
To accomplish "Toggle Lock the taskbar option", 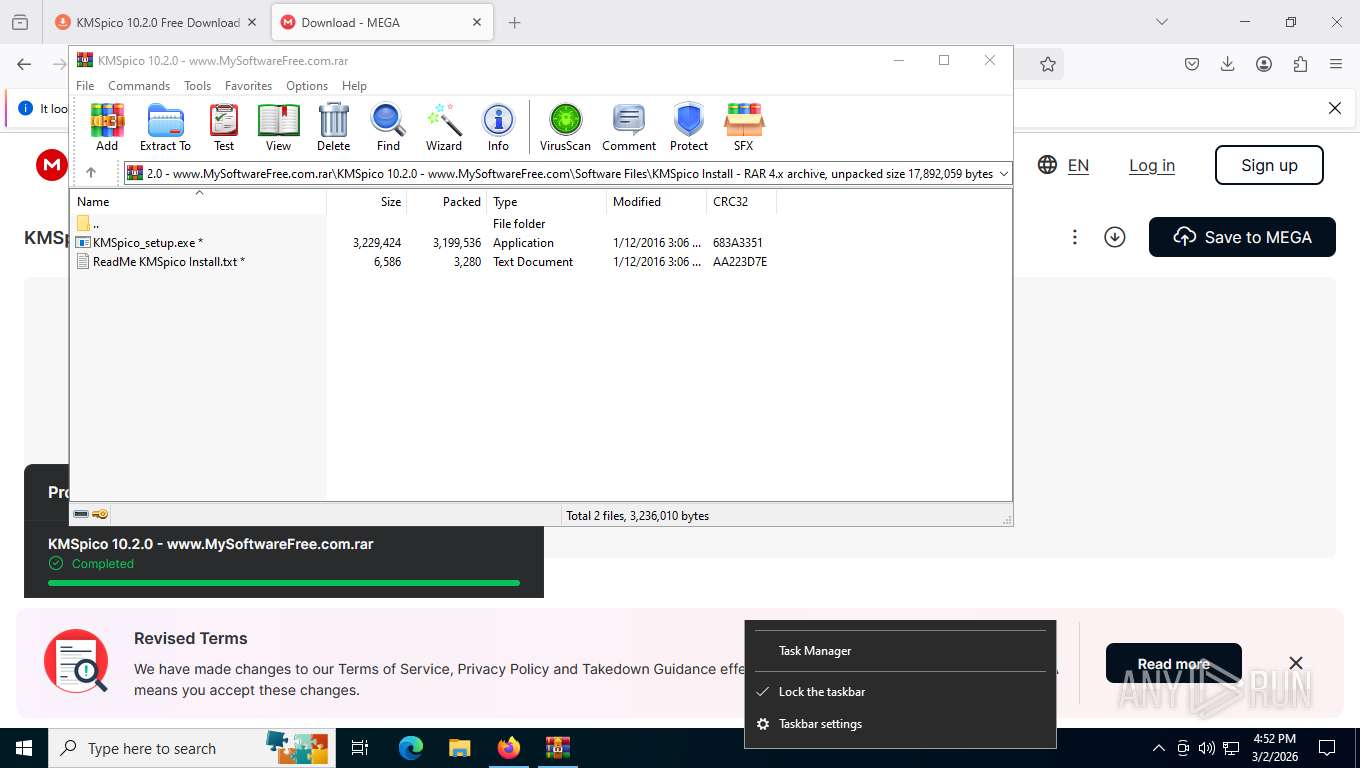I will click(x=900, y=692).
